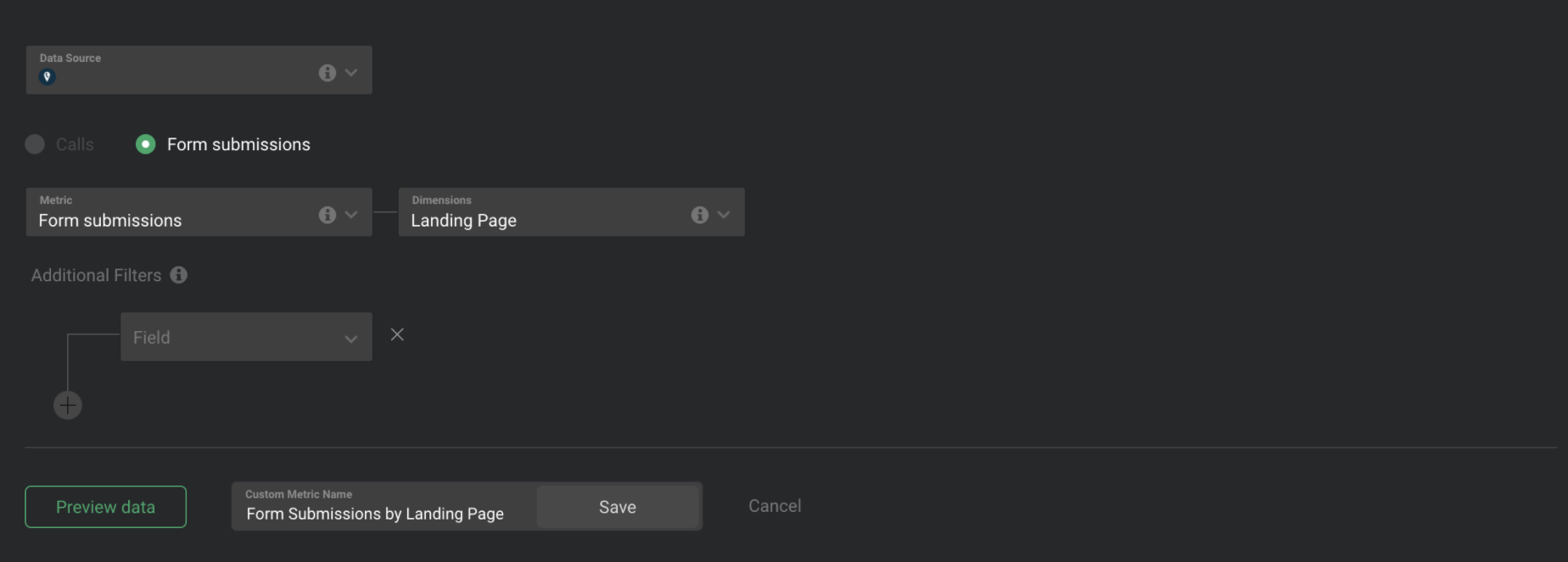This screenshot has height=562, width=1568.
Task: Select the Form submissions radio button
Action: (145, 144)
